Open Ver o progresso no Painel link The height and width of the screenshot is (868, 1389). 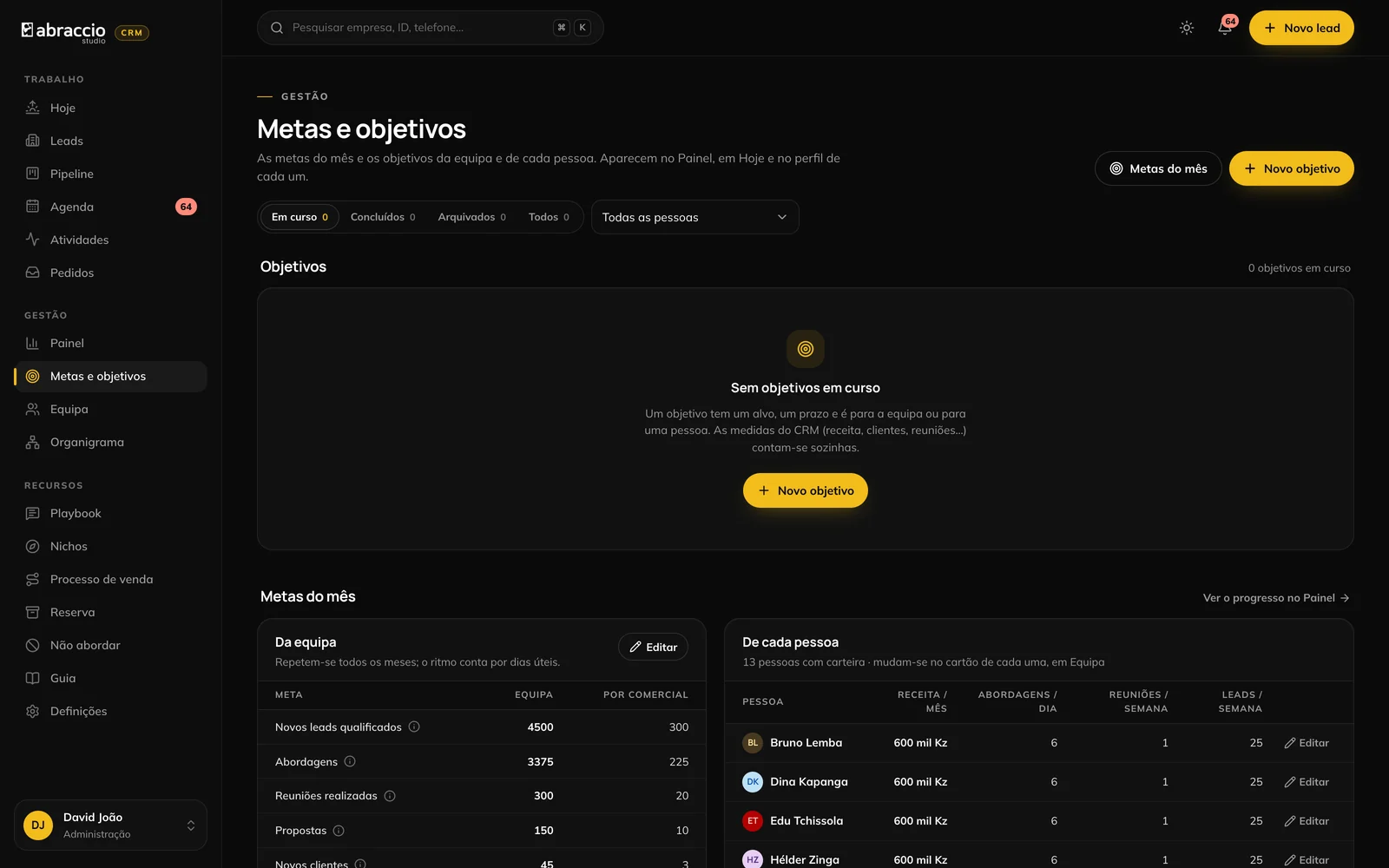pyautogui.click(x=1276, y=598)
